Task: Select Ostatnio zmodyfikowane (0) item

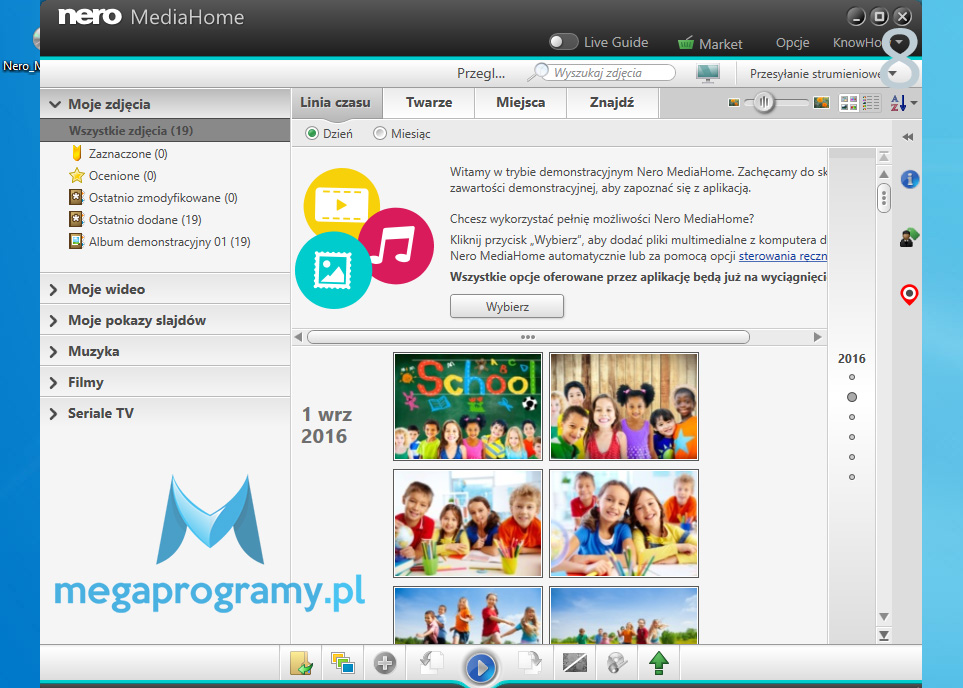Action: pos(163,198)
